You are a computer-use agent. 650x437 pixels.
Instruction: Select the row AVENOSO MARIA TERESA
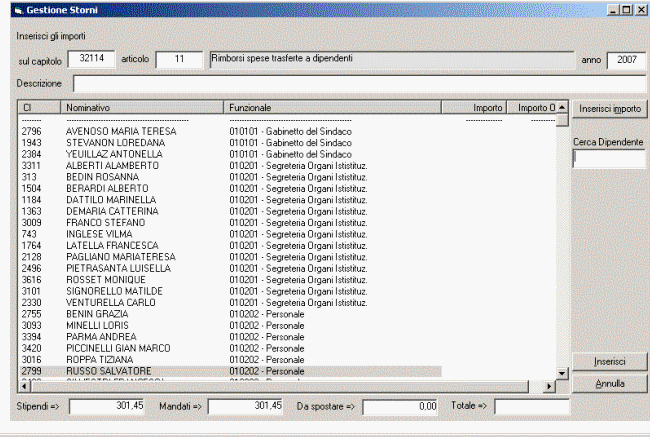pyautogui.click(x=120, y=132)
